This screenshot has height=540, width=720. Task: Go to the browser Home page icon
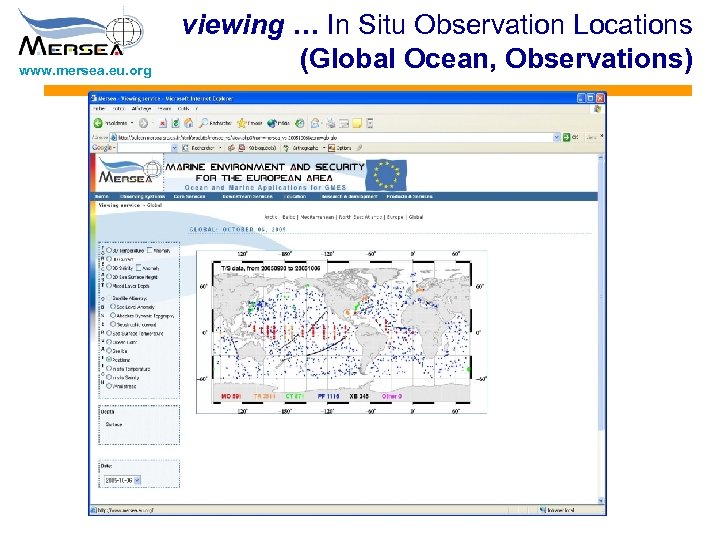(188, 123)
